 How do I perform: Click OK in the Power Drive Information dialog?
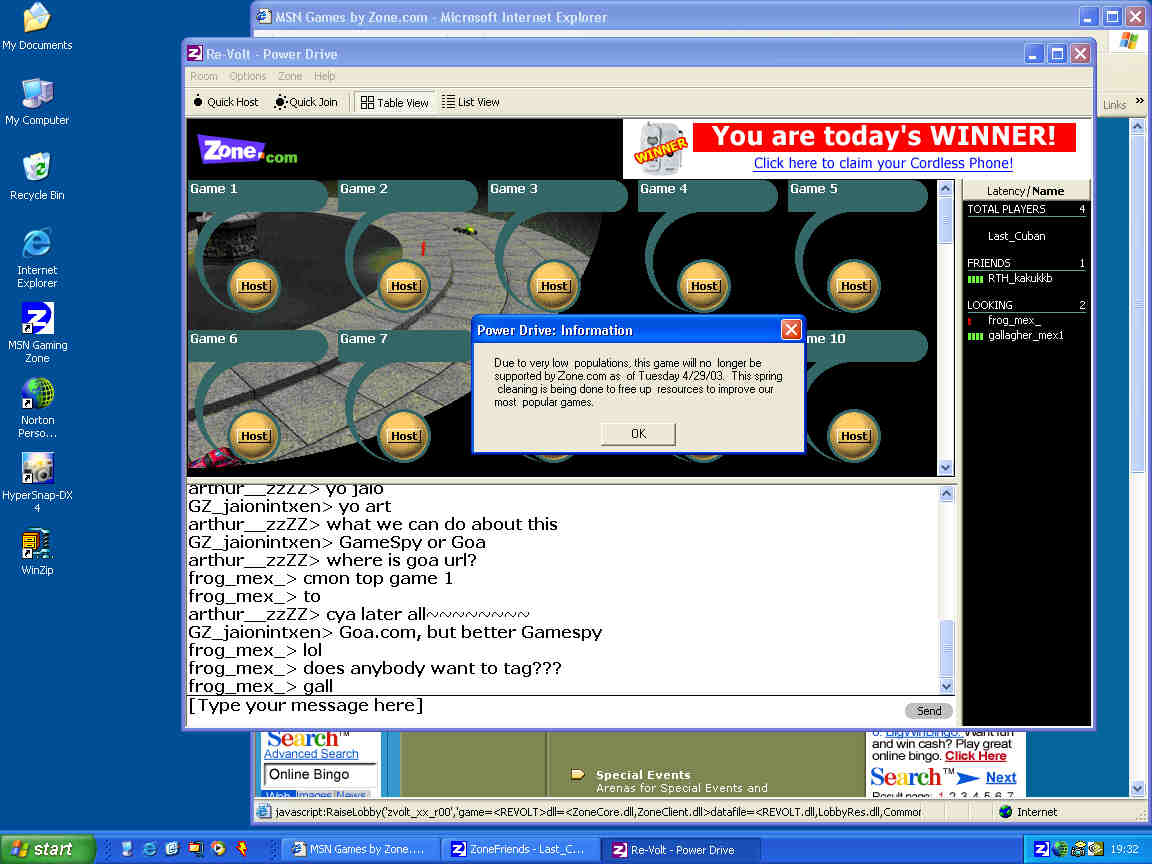tap(638, 433)
